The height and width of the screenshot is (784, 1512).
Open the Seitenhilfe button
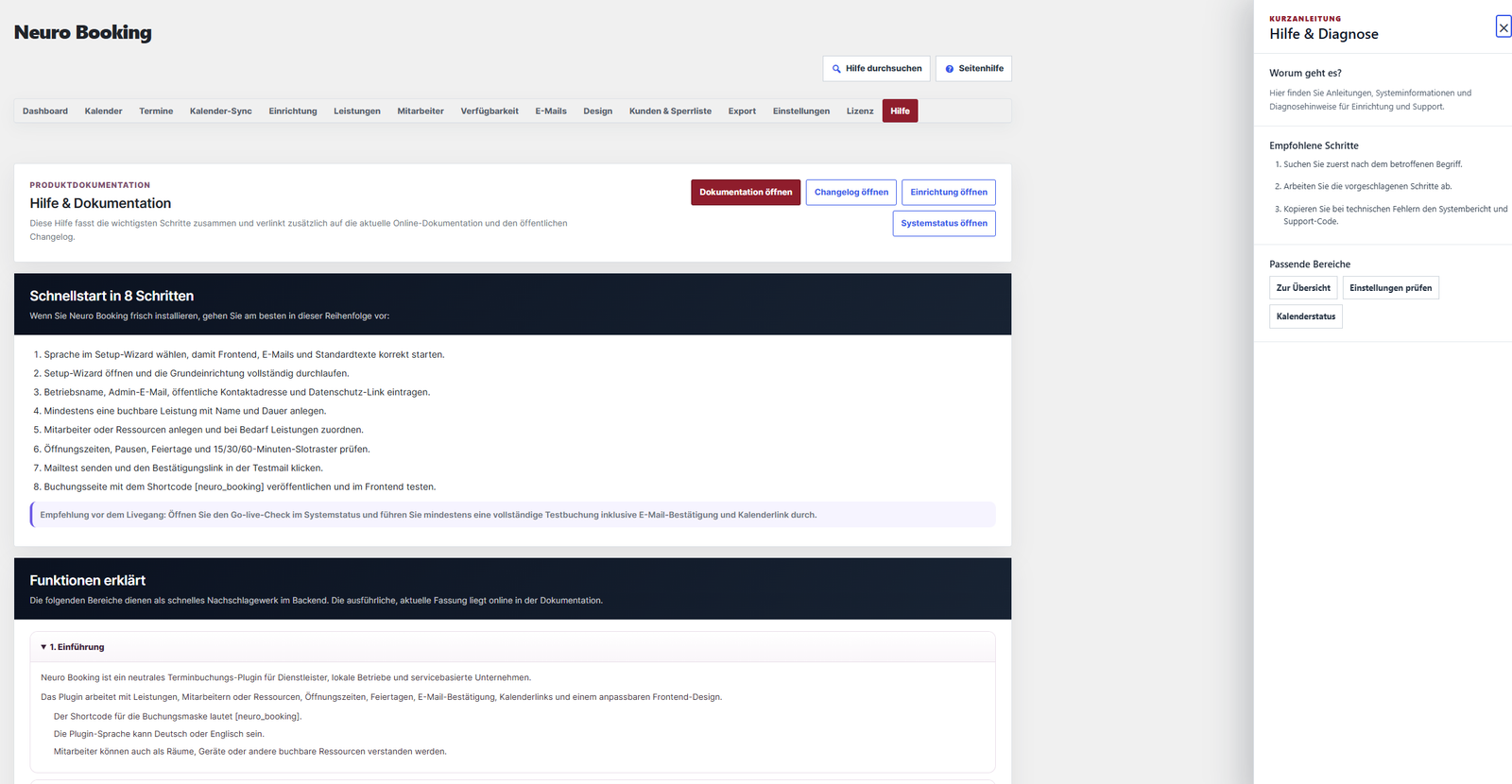click(973, 69)
